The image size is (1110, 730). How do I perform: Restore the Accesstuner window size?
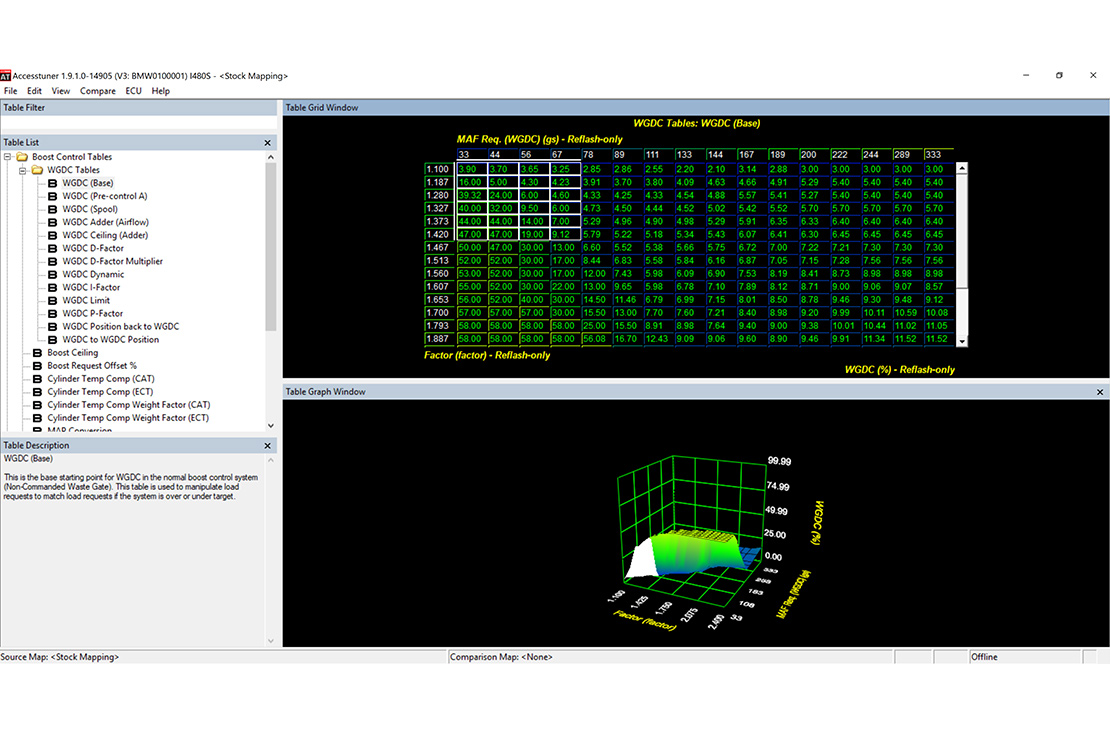click(1060, 75)
